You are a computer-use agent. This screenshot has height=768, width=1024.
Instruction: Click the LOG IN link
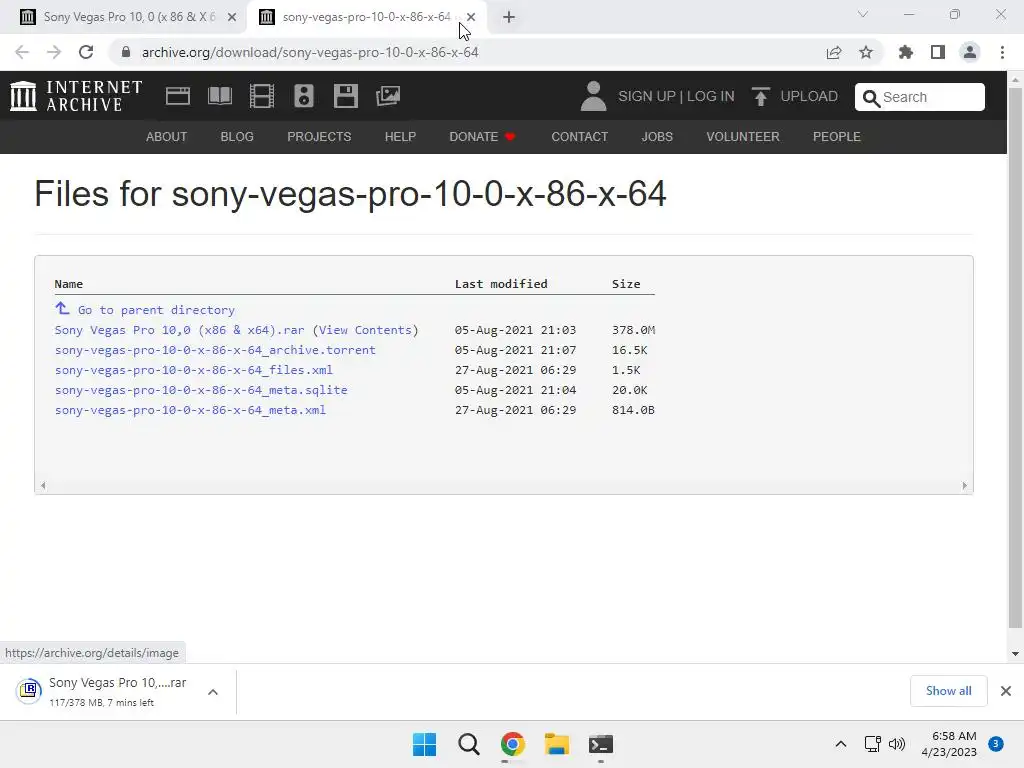click(x=711, y=96)
